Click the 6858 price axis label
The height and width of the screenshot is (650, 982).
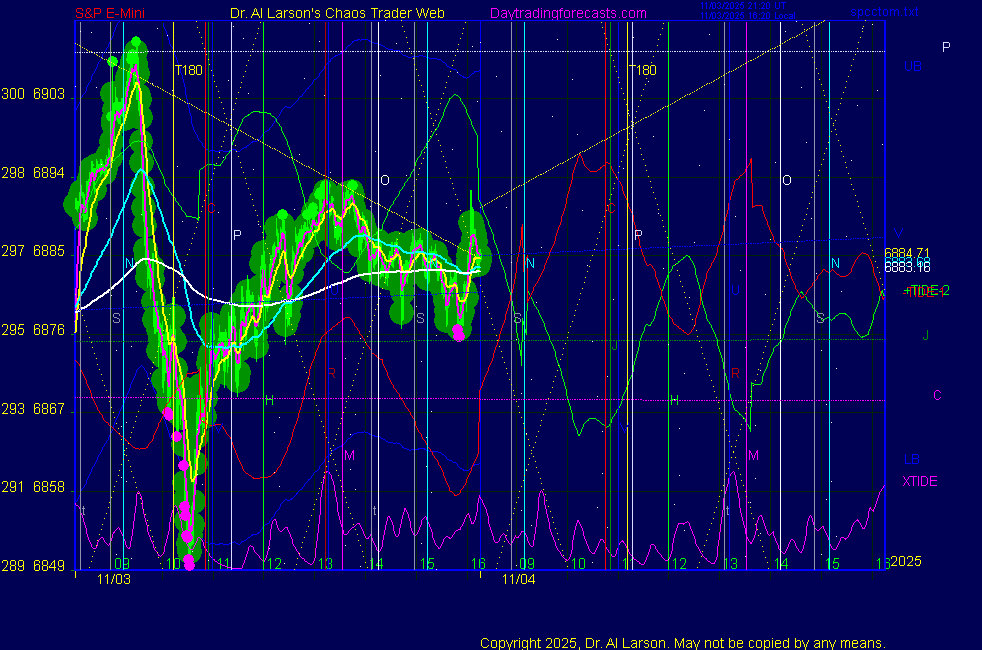coord(50,487)
